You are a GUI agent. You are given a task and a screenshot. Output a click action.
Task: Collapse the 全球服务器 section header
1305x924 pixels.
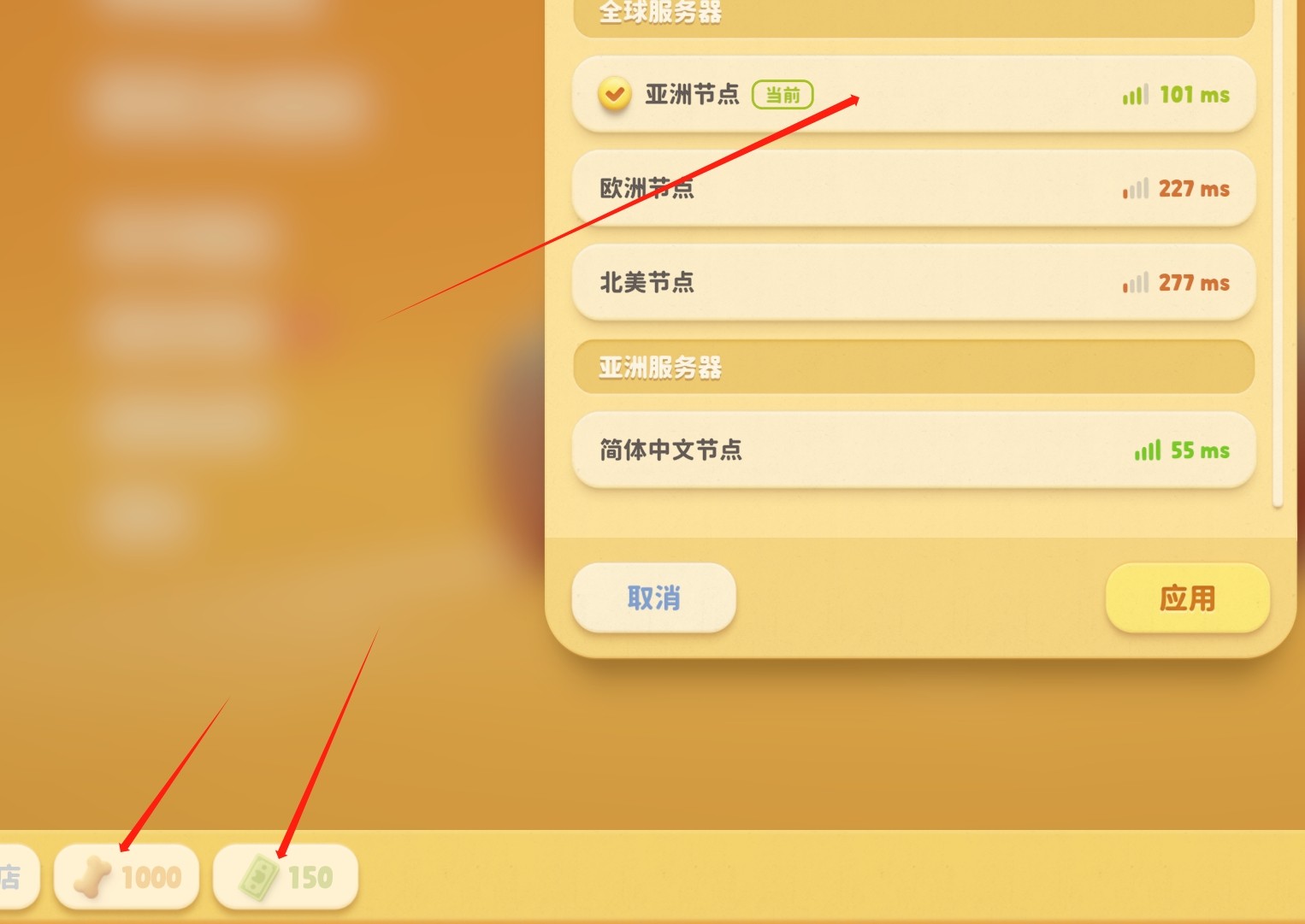click(913, 14)
